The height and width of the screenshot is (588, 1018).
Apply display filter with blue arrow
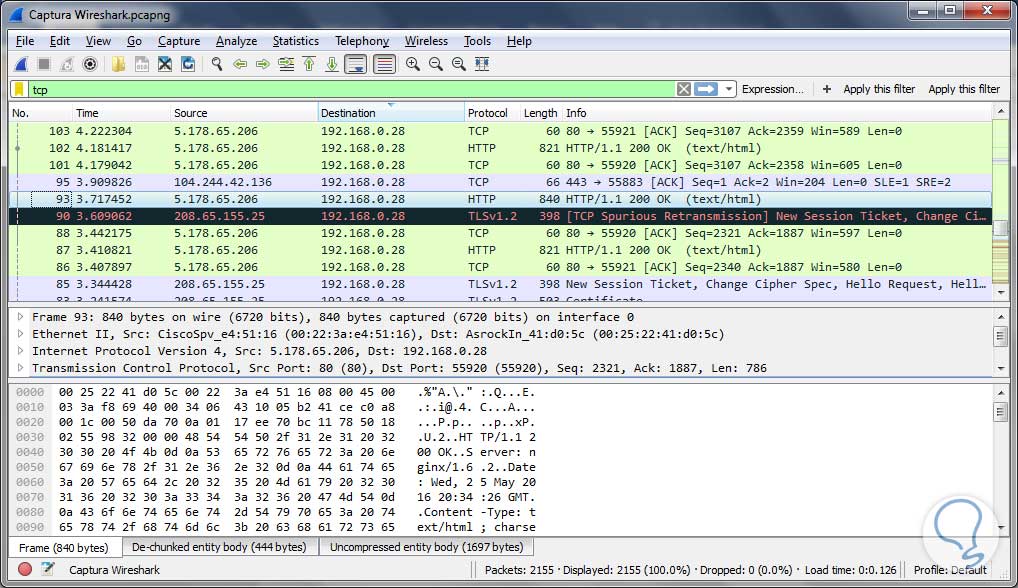[x=706, y=90]
